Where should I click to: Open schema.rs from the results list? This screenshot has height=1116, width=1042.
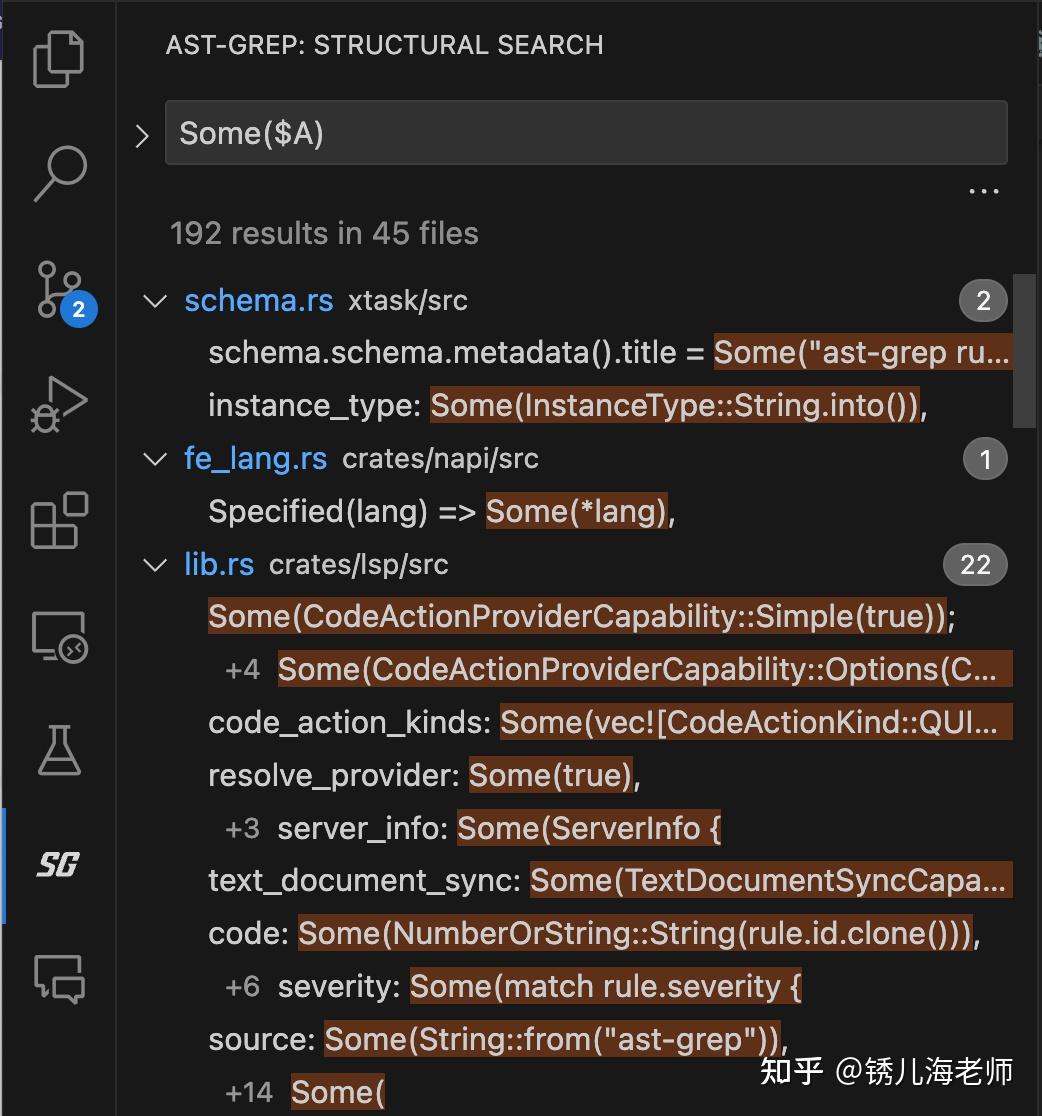pos(258,300)
